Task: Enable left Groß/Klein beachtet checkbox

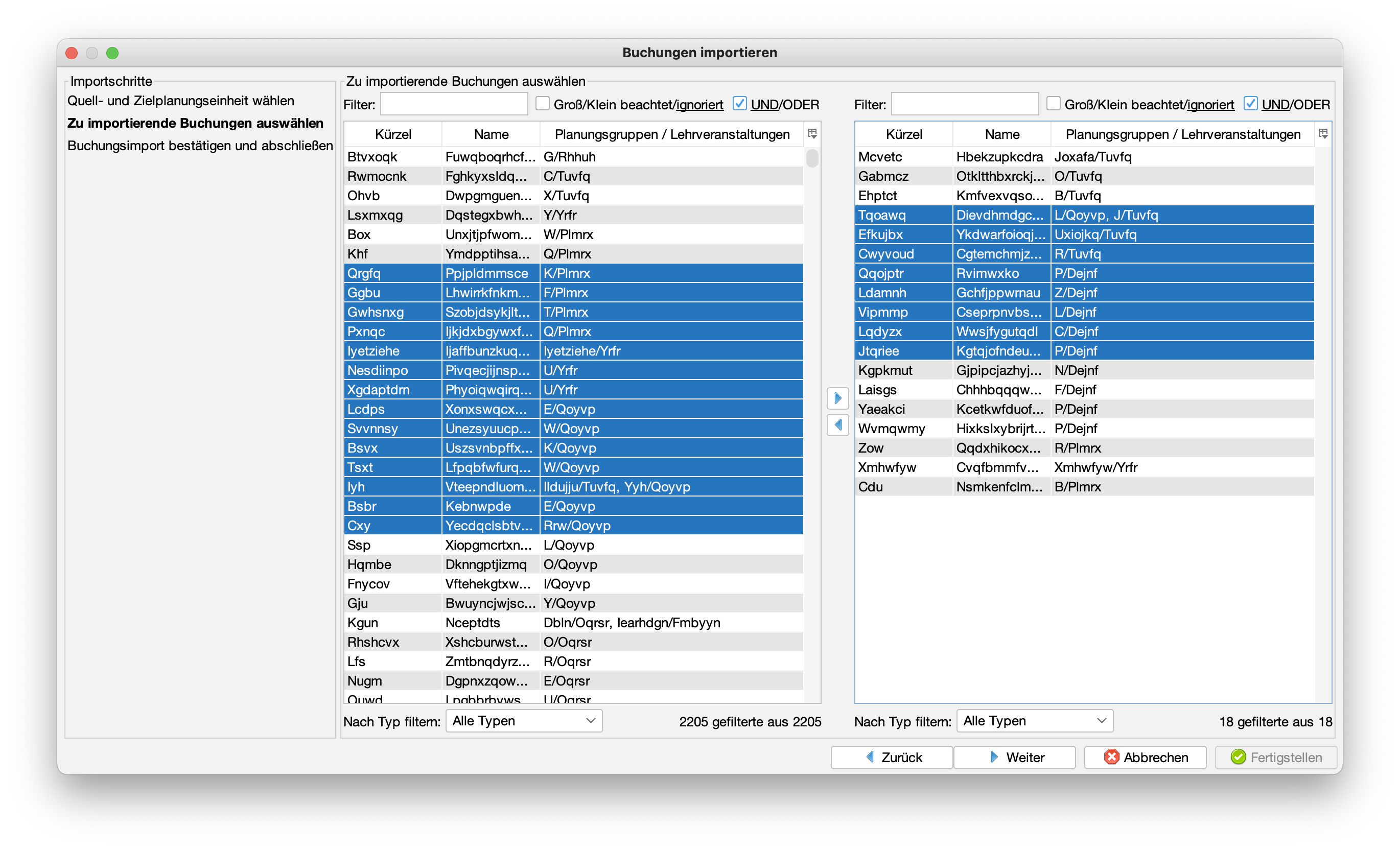Action: click(x=543, y=103)
